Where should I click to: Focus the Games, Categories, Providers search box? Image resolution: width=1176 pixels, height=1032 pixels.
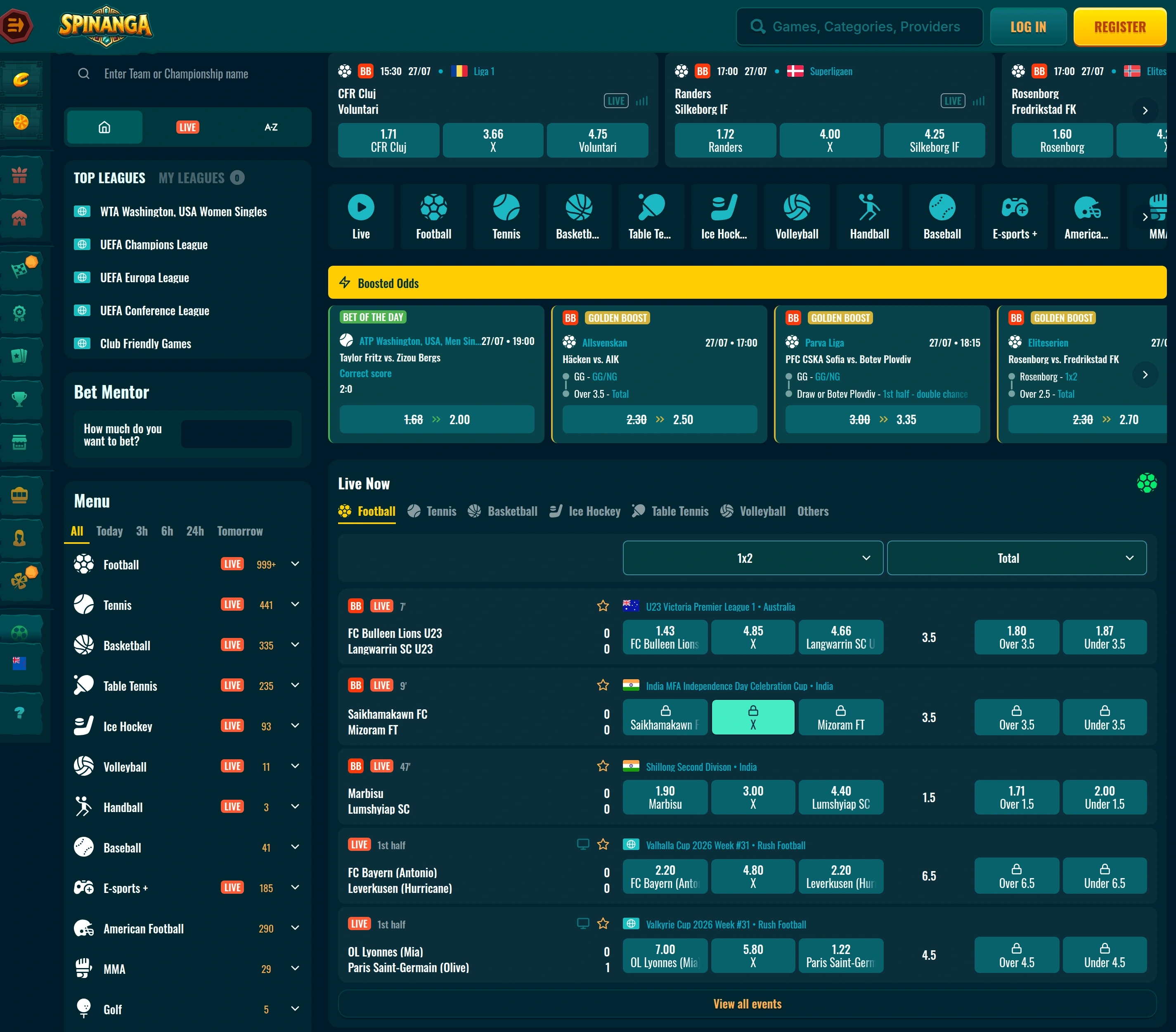tap(859, 26)
